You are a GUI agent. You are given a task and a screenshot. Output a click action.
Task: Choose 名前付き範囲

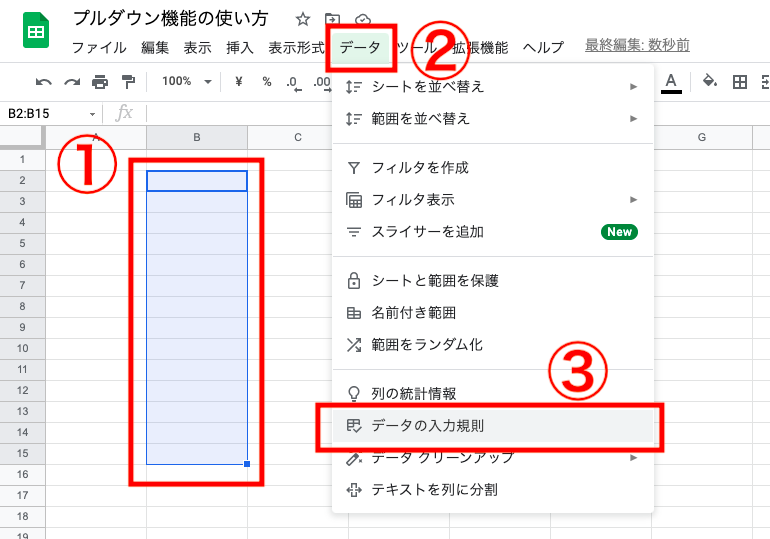[493, 313]
